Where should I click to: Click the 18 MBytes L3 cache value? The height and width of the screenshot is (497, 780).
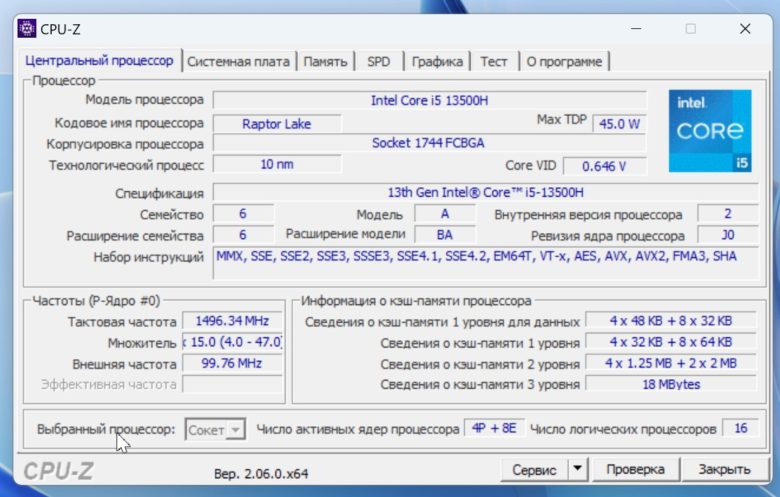pos(671,384)
